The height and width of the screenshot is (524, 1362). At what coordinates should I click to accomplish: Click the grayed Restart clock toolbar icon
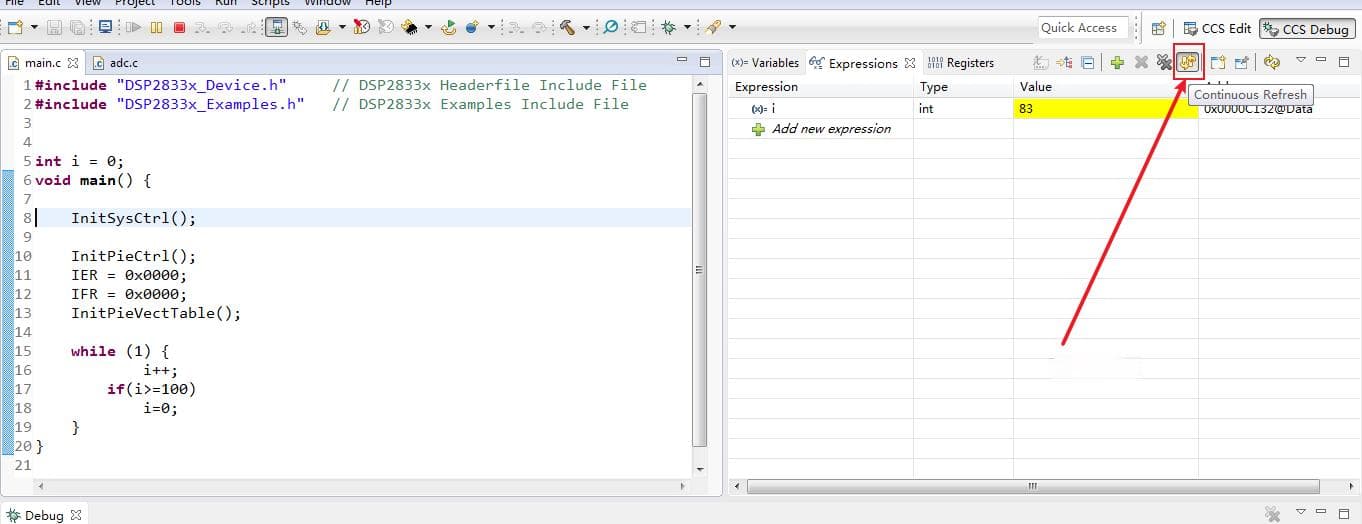point(385,27)
